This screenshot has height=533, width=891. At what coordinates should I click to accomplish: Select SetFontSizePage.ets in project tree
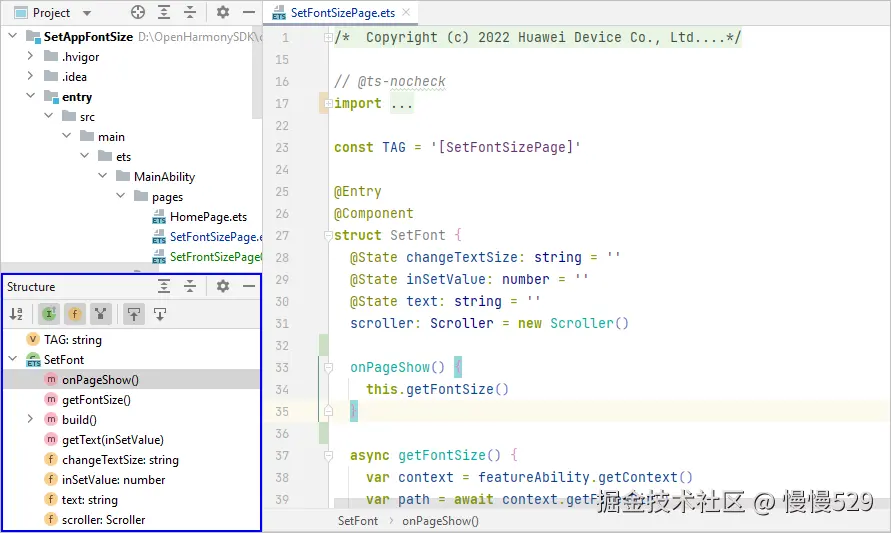216,236
